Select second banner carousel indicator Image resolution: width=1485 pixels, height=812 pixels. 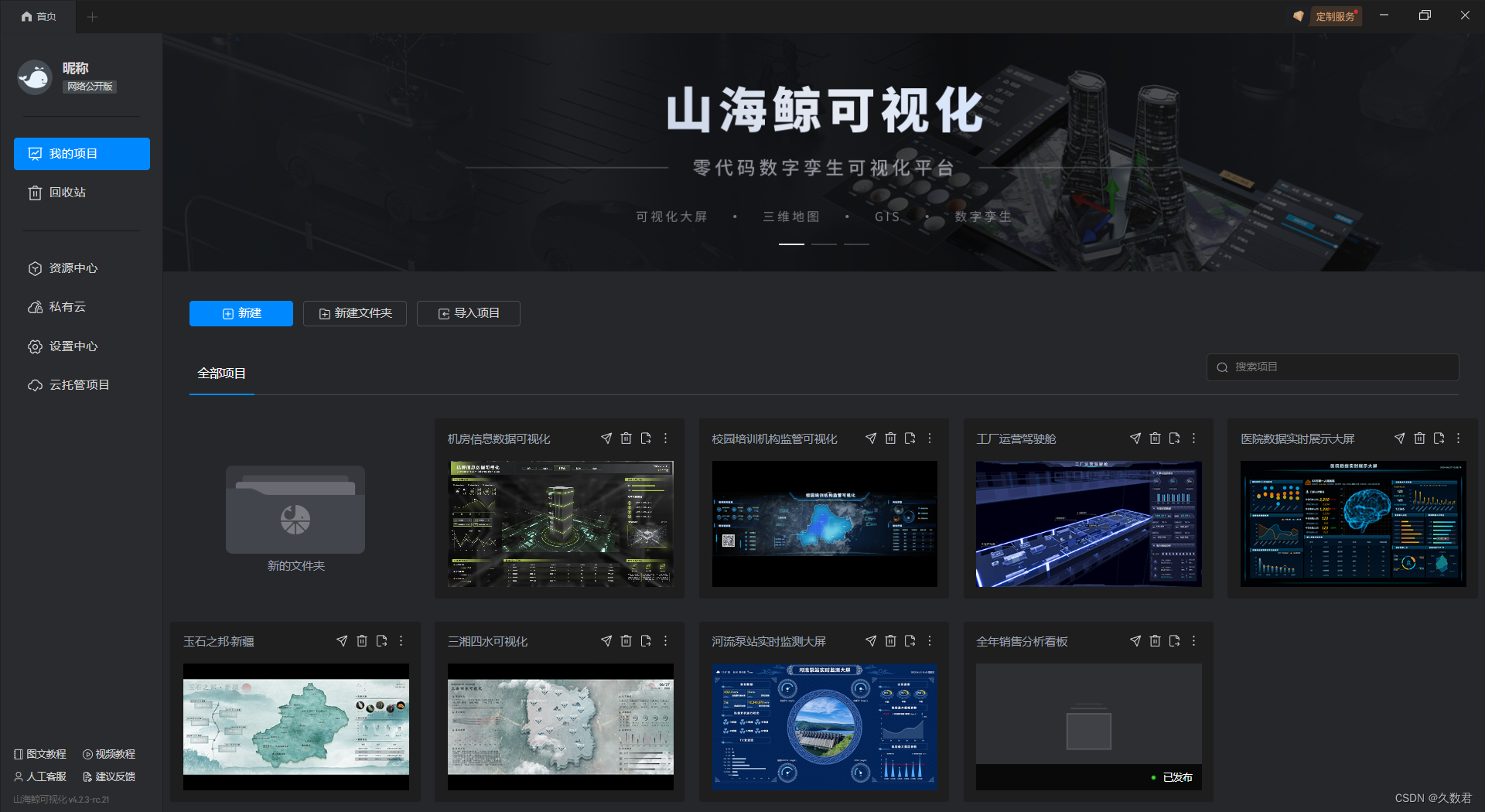point(824,244)
